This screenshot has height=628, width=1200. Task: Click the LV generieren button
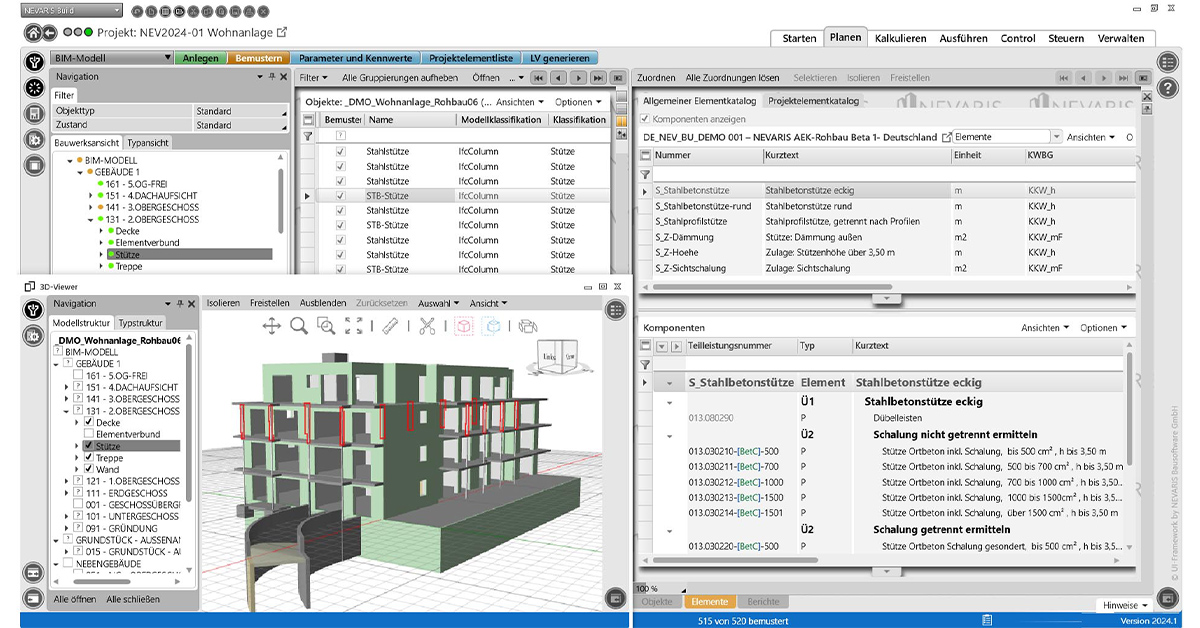coord(560,58)
